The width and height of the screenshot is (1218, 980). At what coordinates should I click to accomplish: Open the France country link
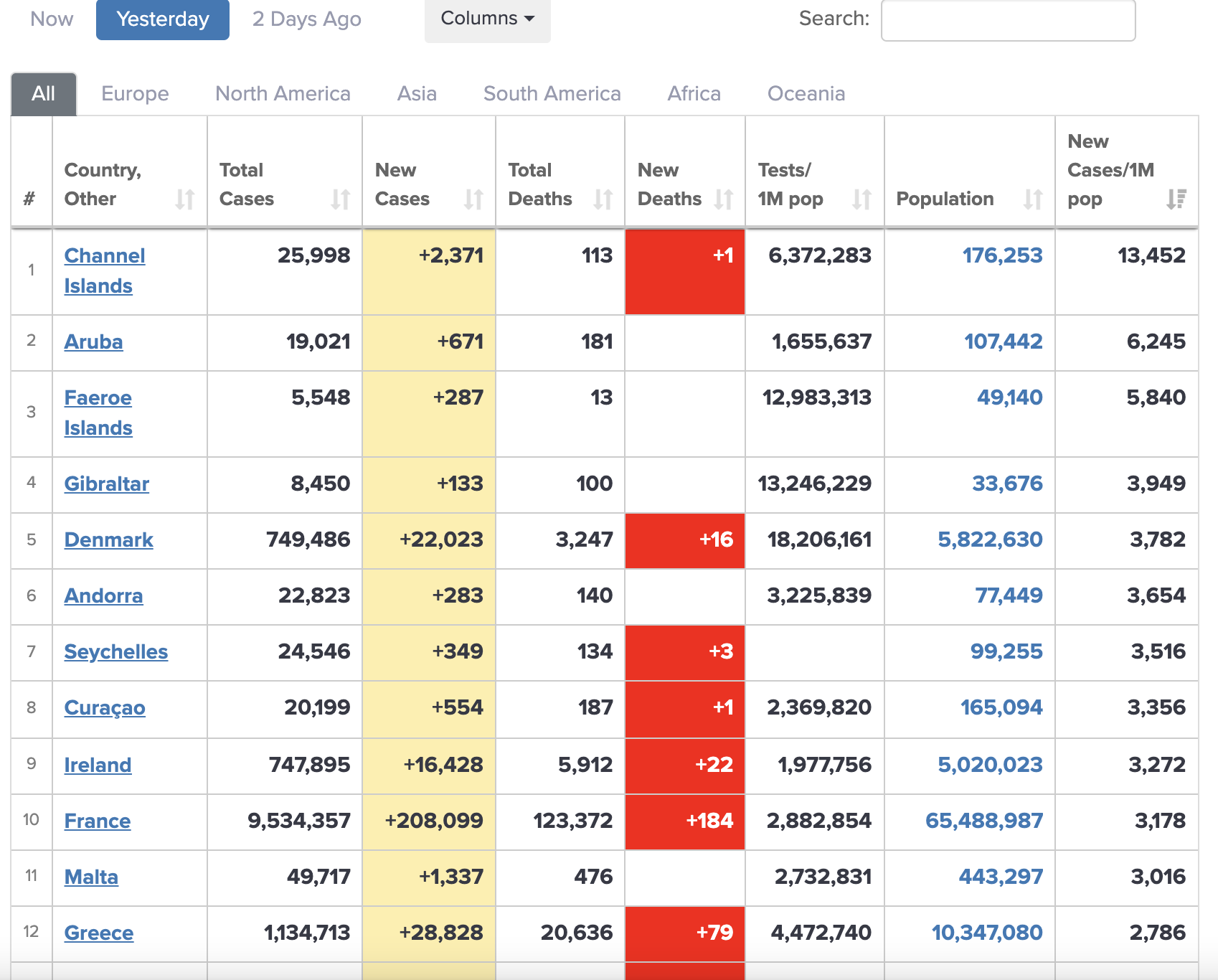[97, 821]
